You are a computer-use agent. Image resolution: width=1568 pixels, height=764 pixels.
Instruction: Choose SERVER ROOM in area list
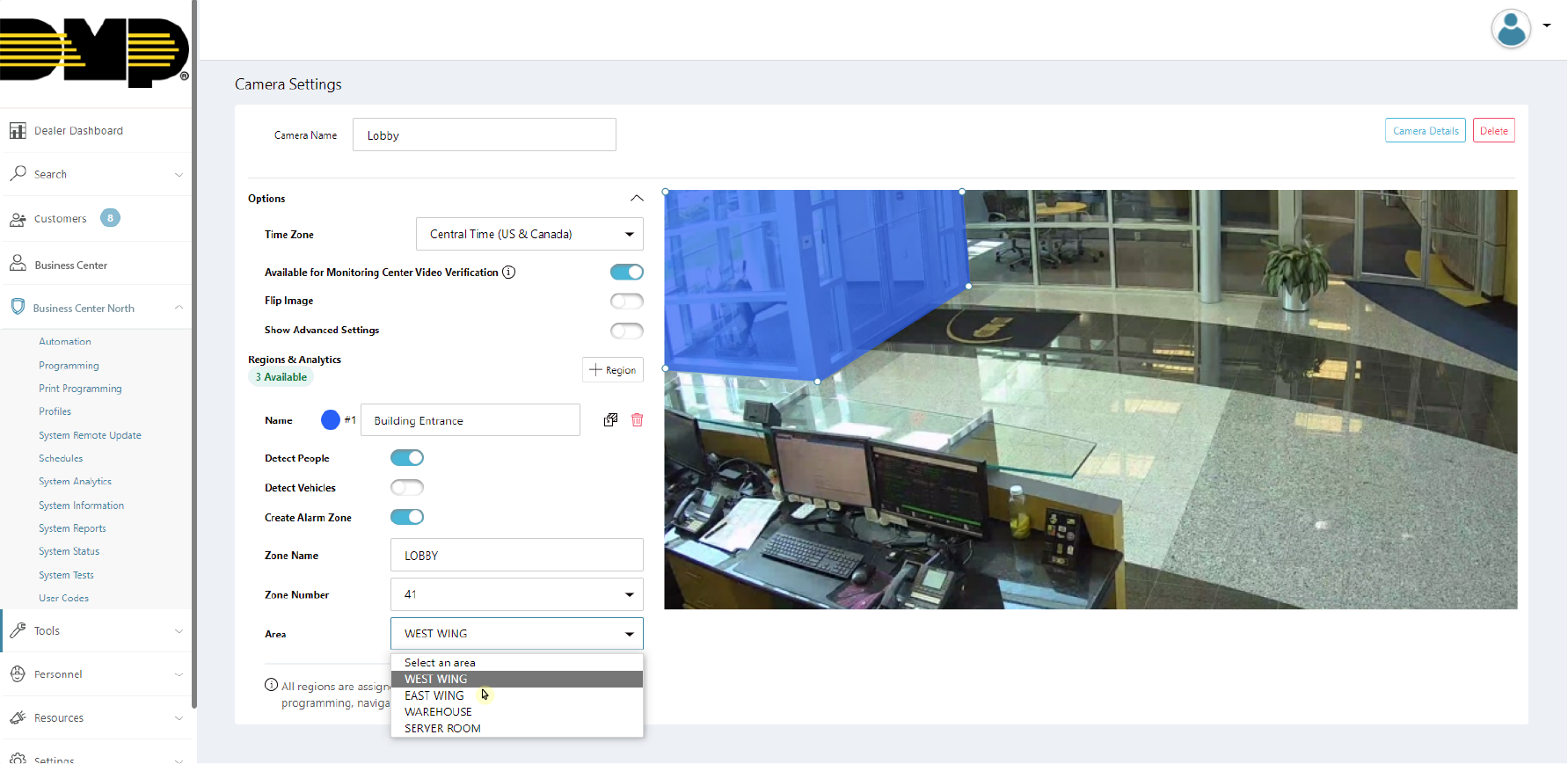click(442, 728)
